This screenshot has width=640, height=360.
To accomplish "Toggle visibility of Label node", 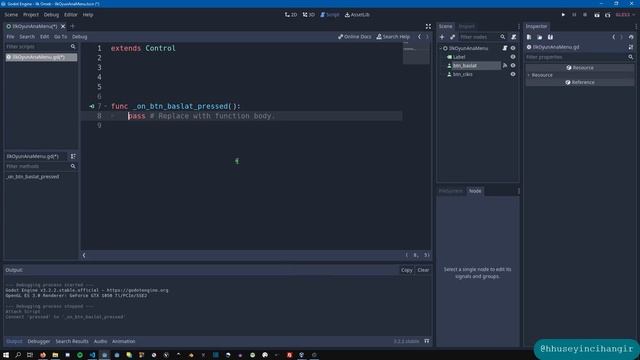I will pos(513,57).
